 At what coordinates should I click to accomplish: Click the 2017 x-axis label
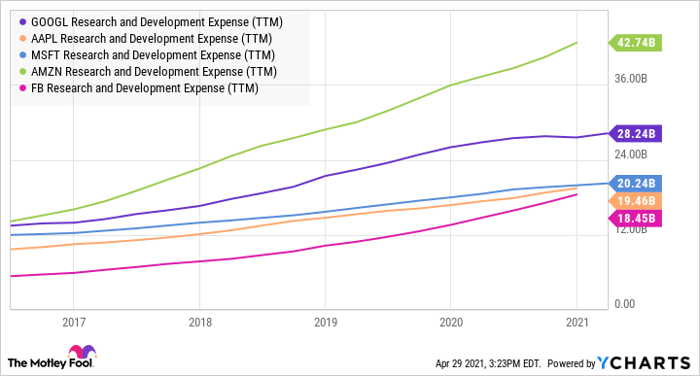point(74,322)
